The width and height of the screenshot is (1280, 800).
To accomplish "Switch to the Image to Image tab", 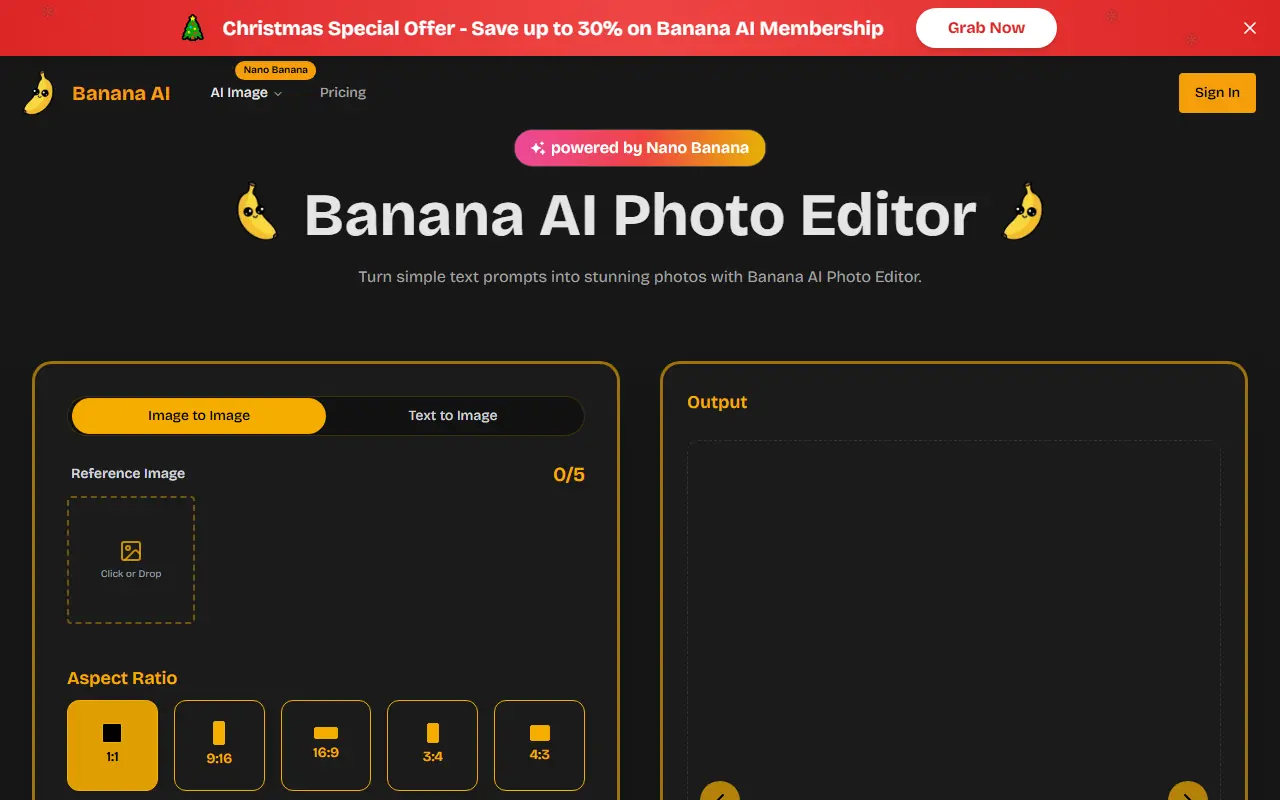I will pos(198,415).
